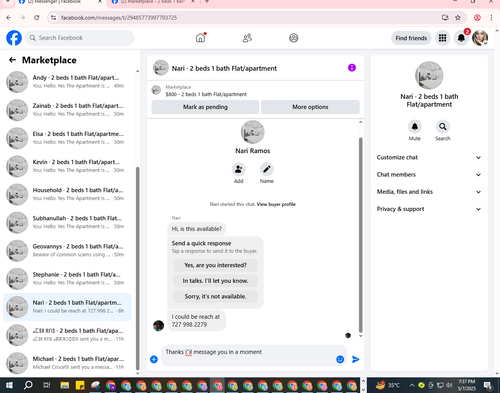Open the Windows Start menu

(9, 385)
